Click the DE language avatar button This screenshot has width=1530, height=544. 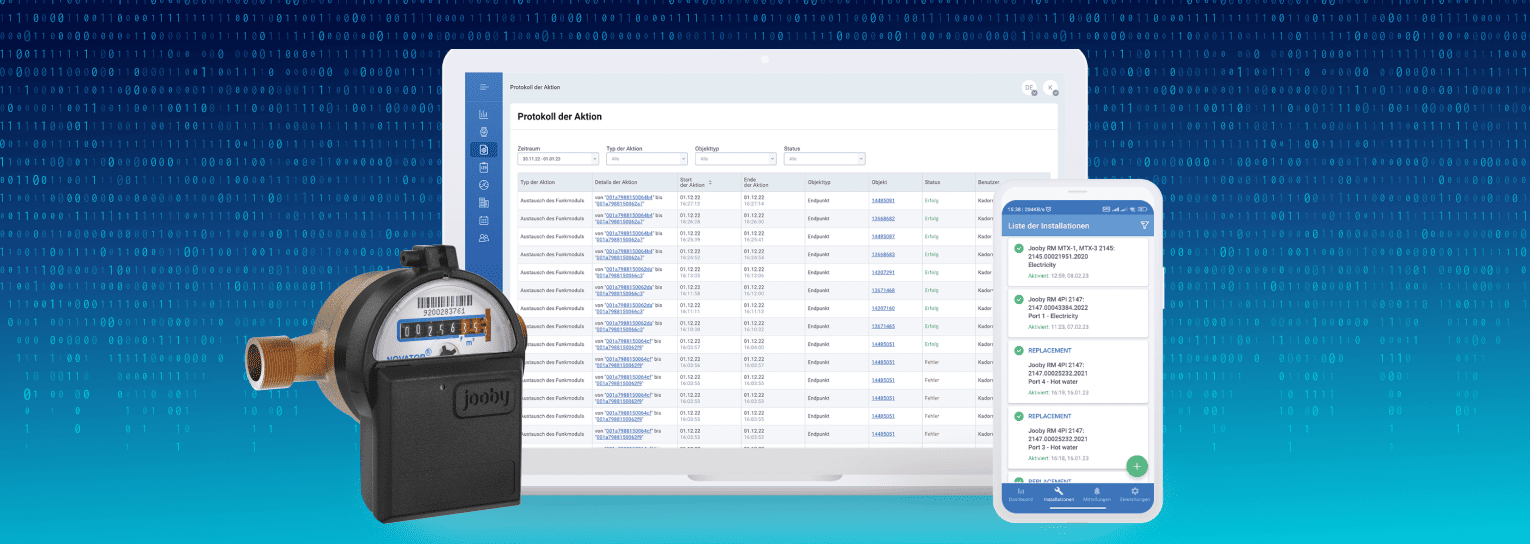coord(1028,88)
